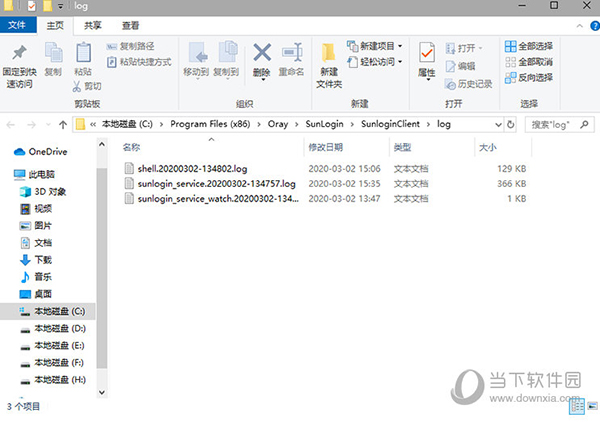The image size is (600, 422).
Task: Click SunLogin in the address path
Action: click(x=324, y=124)
